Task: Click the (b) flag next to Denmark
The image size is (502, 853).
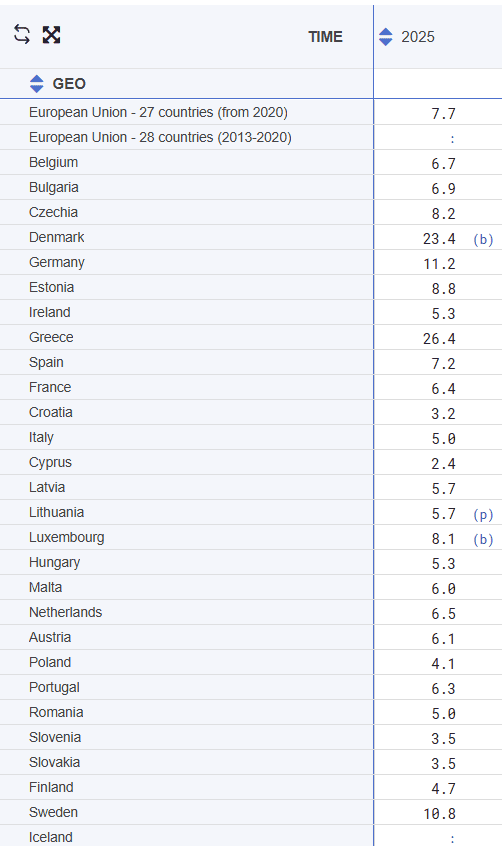Action: pyautogui.click(x=483, y=239)
